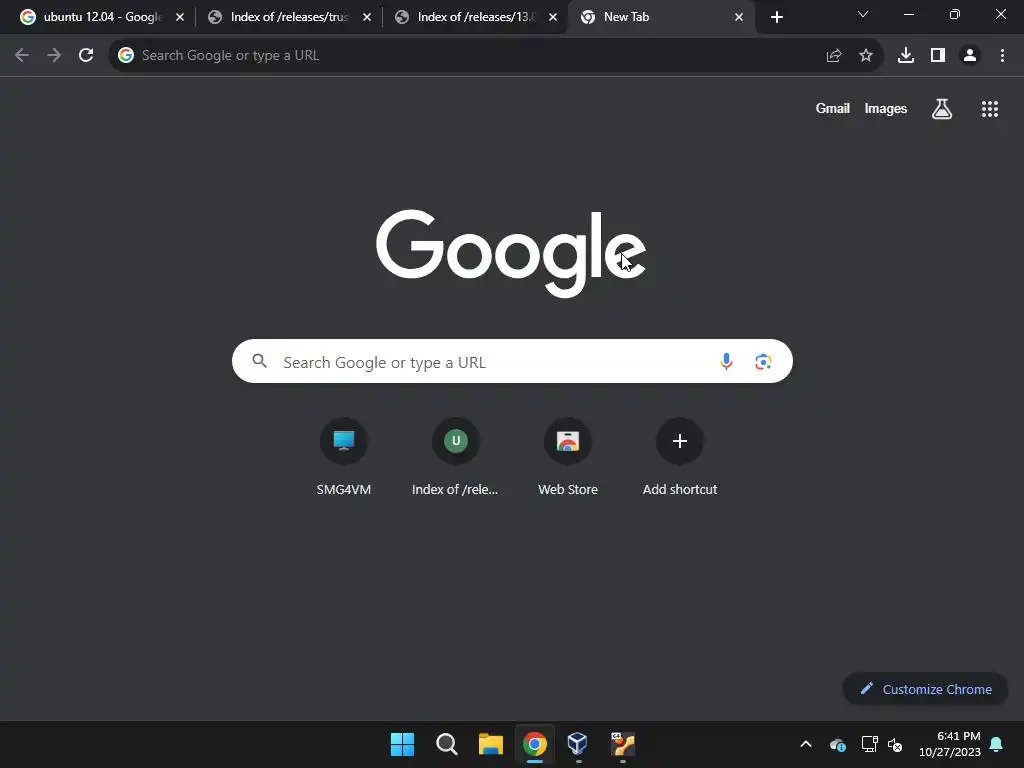
Task: Open Windows Start menu
Action: (x=402, y=744)
